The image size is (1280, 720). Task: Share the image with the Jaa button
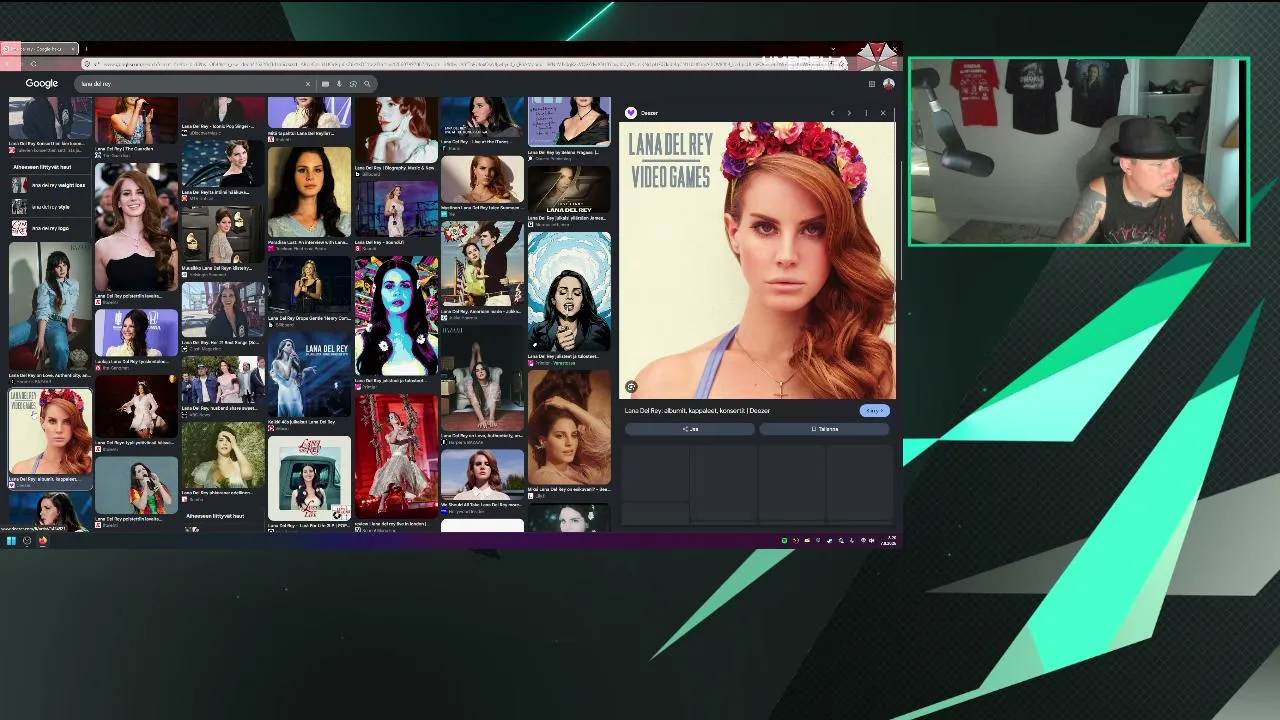click(690, 429)
